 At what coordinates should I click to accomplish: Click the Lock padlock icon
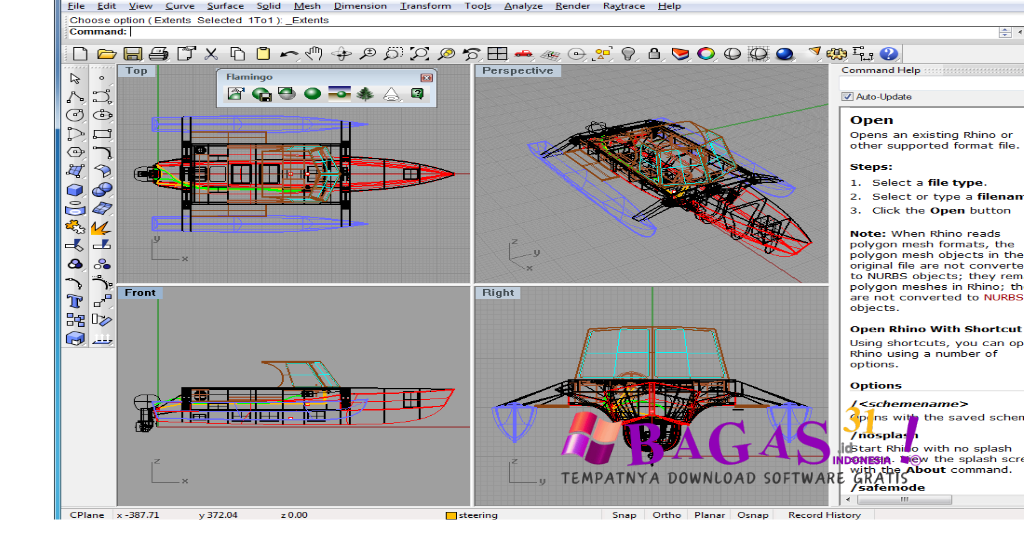pyautogui.click(x=654, y=54)
